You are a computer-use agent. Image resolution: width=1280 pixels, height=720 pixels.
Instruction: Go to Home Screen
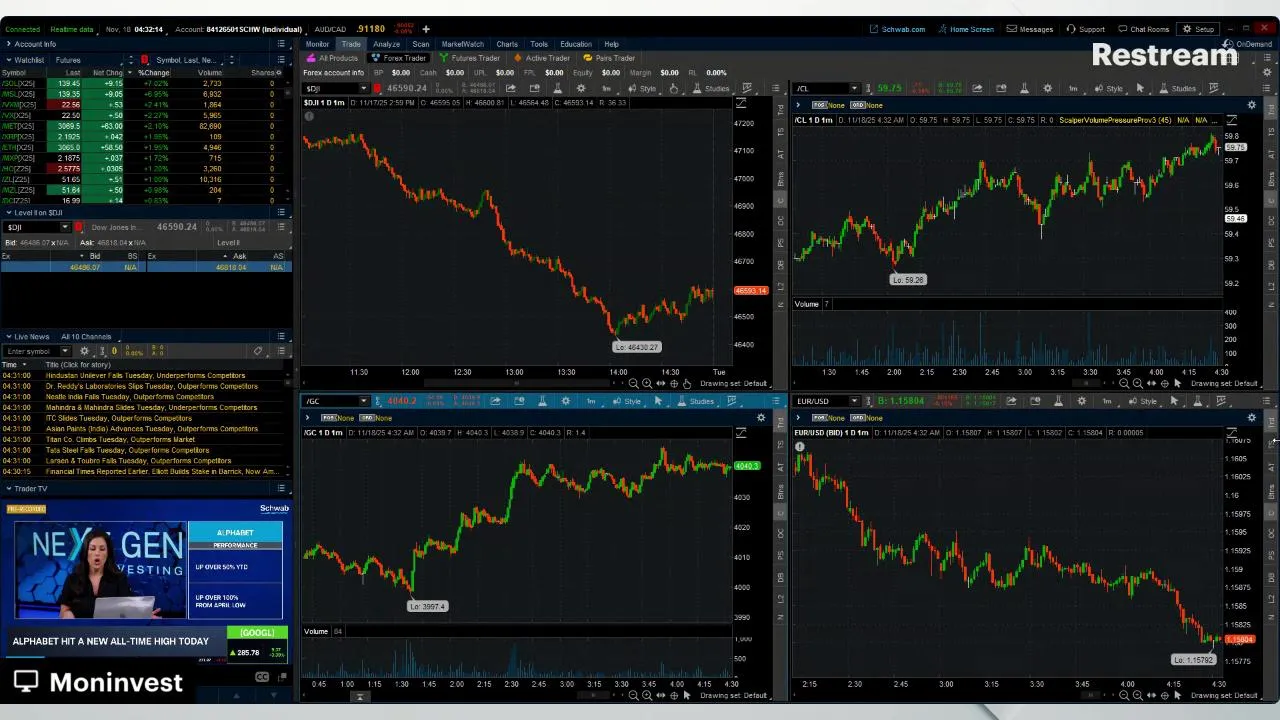point(965,29)
